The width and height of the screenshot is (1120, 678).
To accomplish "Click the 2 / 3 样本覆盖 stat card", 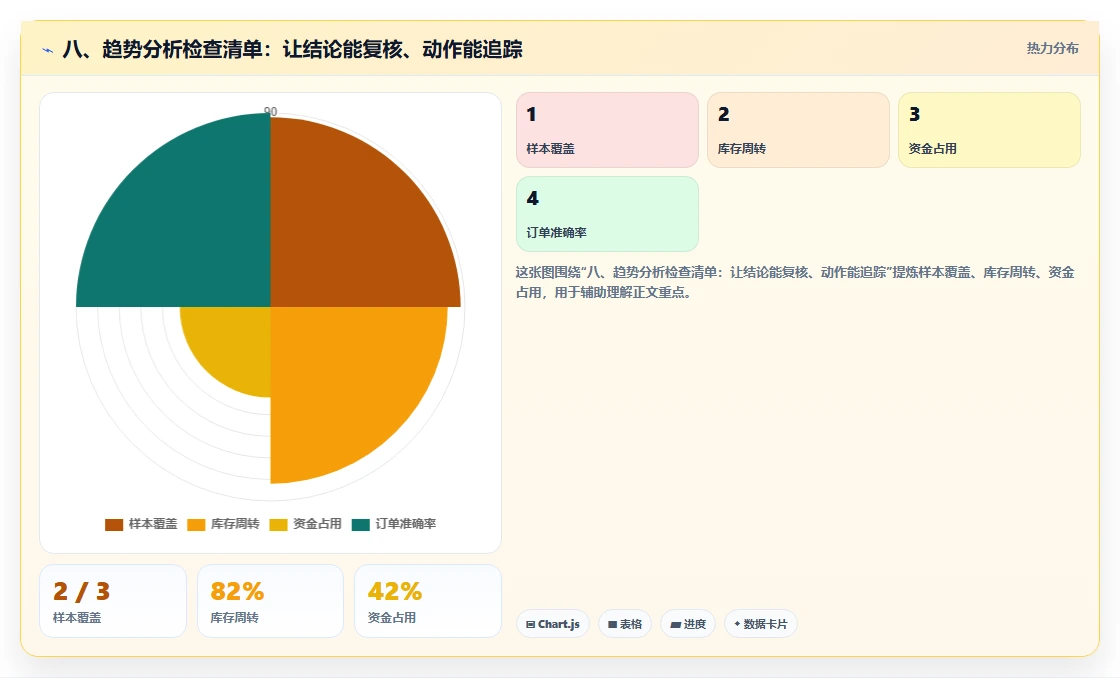I will coord(113,601).
